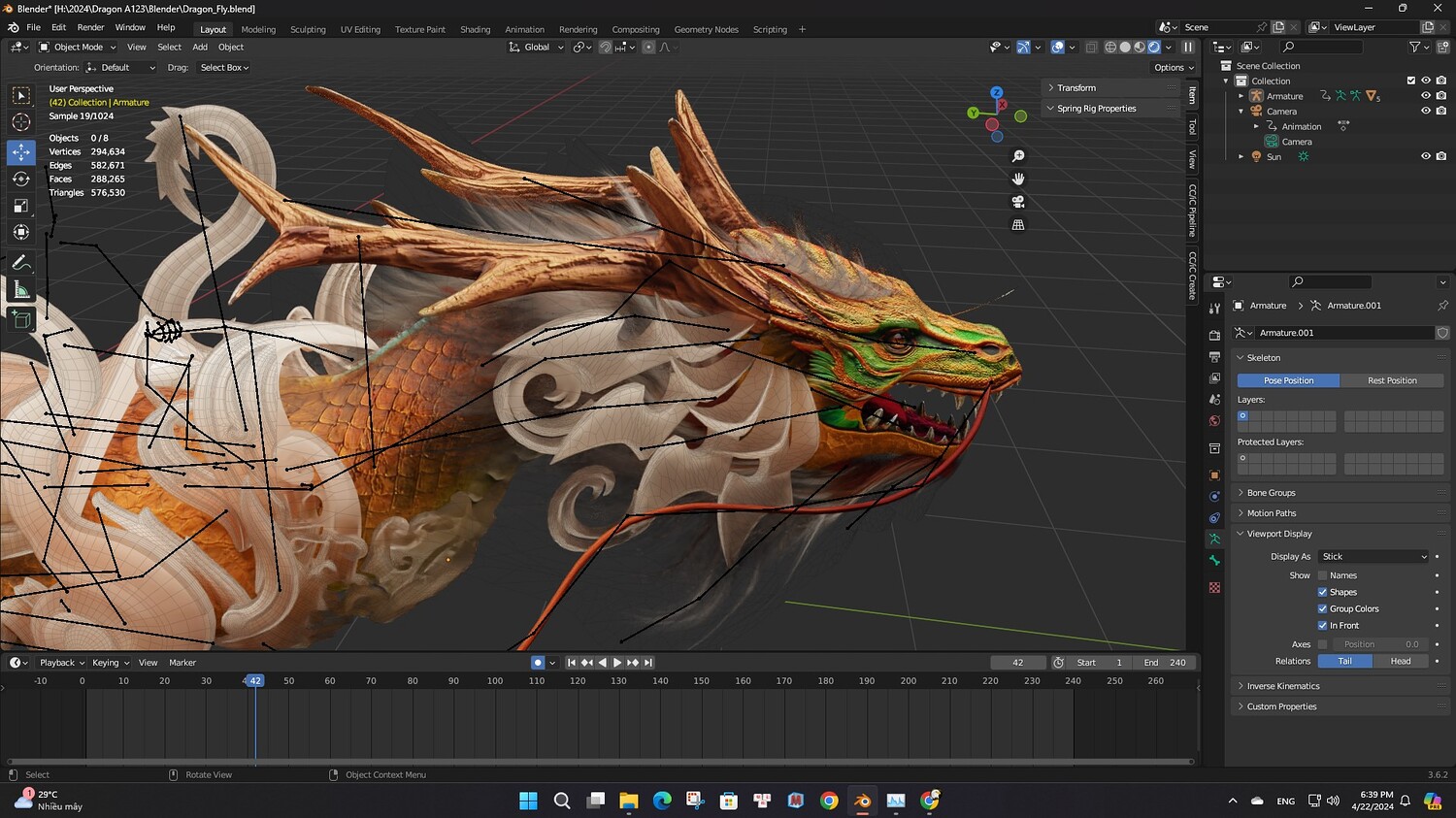Enable the Names checkbox
The height and width of the screenshot is (818, 1456).
click(x=1322, y=575)
